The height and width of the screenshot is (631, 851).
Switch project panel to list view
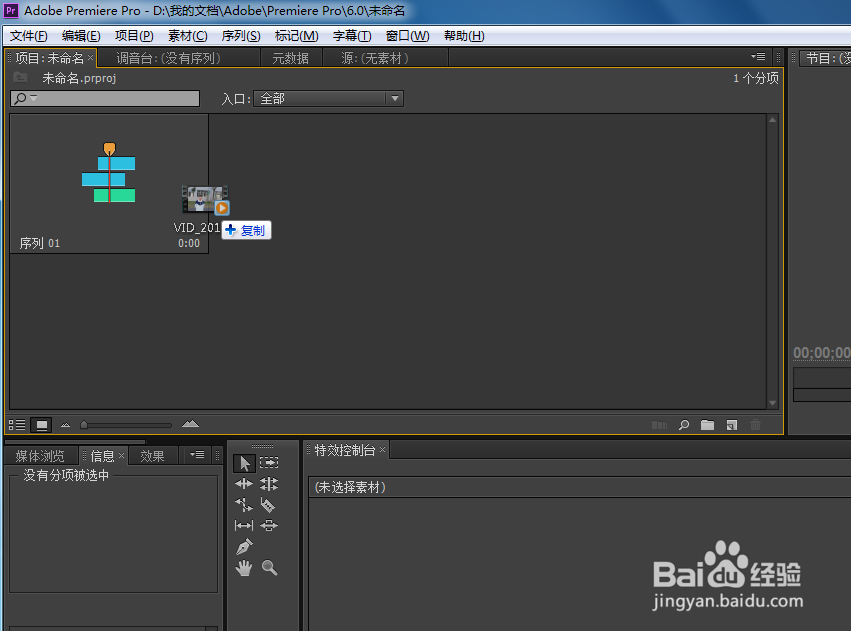17,425
